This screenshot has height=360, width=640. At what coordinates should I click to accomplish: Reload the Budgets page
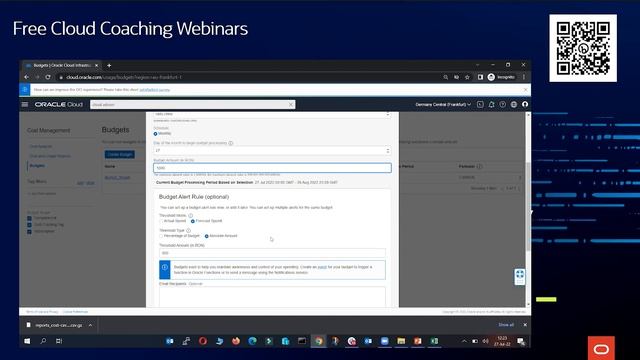(48, 77)
